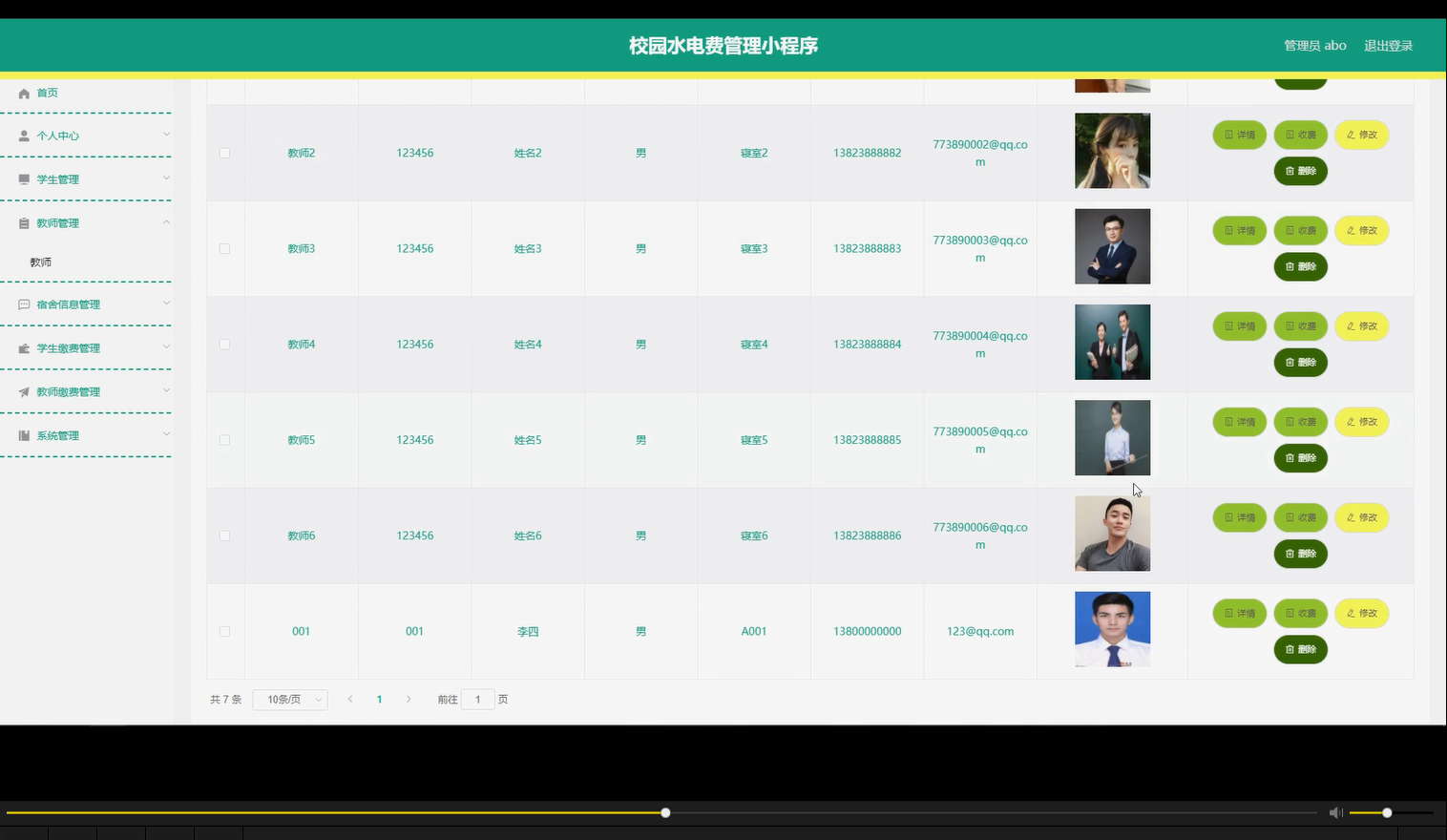Image resolution: width=1447 pixels, height=840 pixels.
Task: Open 详情 for 教师5
Action: [x=1239, y=422]
